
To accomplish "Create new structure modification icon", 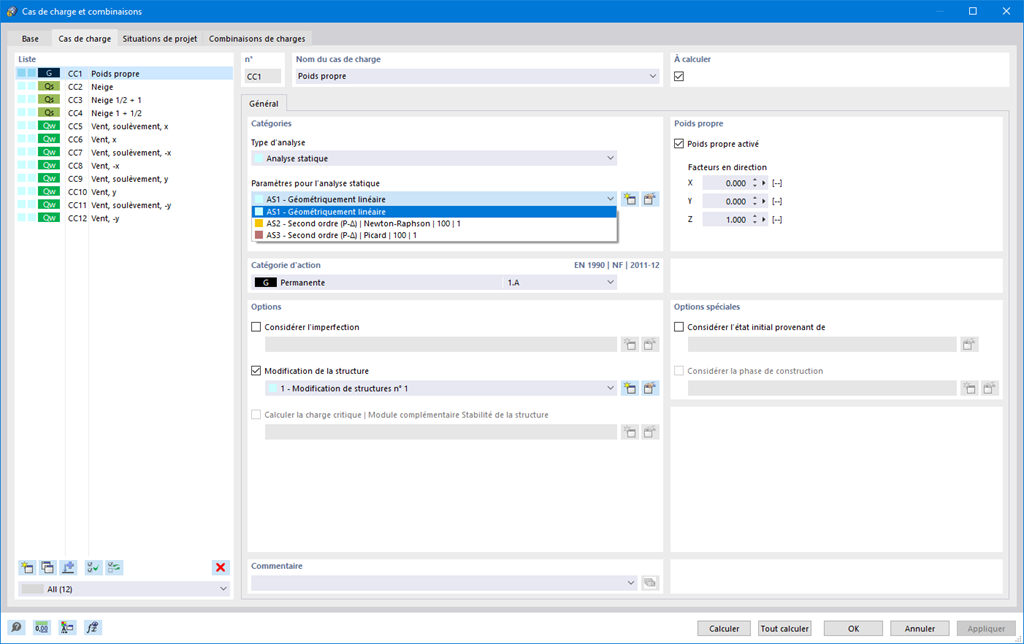I will click(630, 388).
